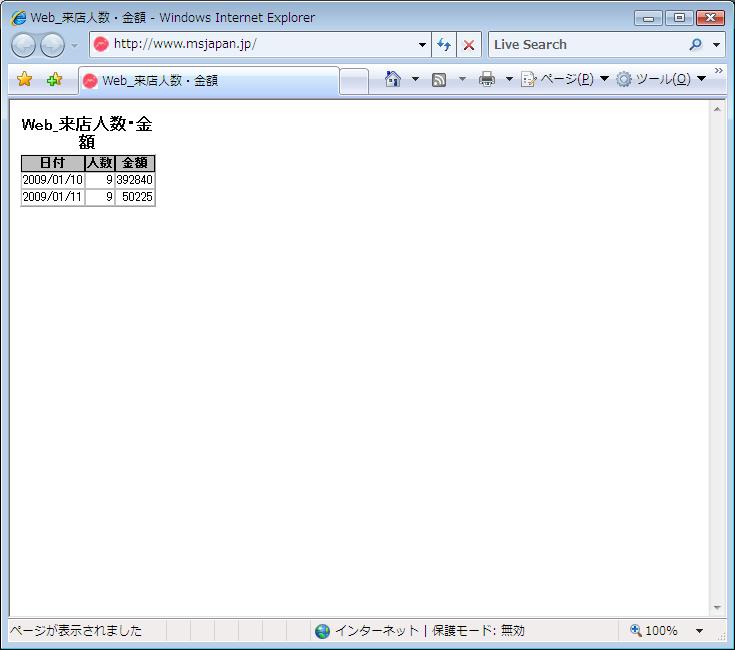Image resolution: width=735 pixels, height=650 pixels.
Task: Click the Internet Explorer title bar icon
Action: point(19,18)
